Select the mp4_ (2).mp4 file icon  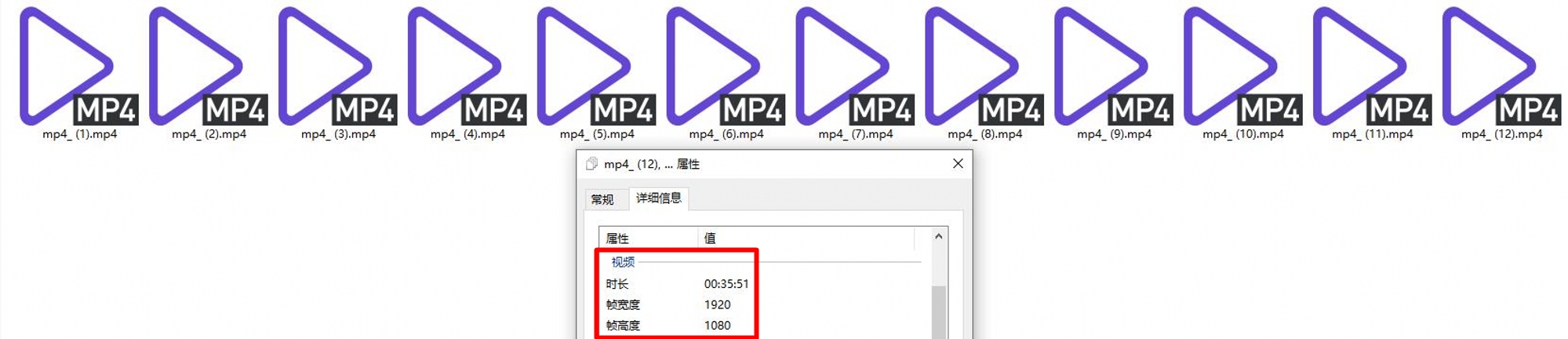pyautogui.click(x=209, y=66)
